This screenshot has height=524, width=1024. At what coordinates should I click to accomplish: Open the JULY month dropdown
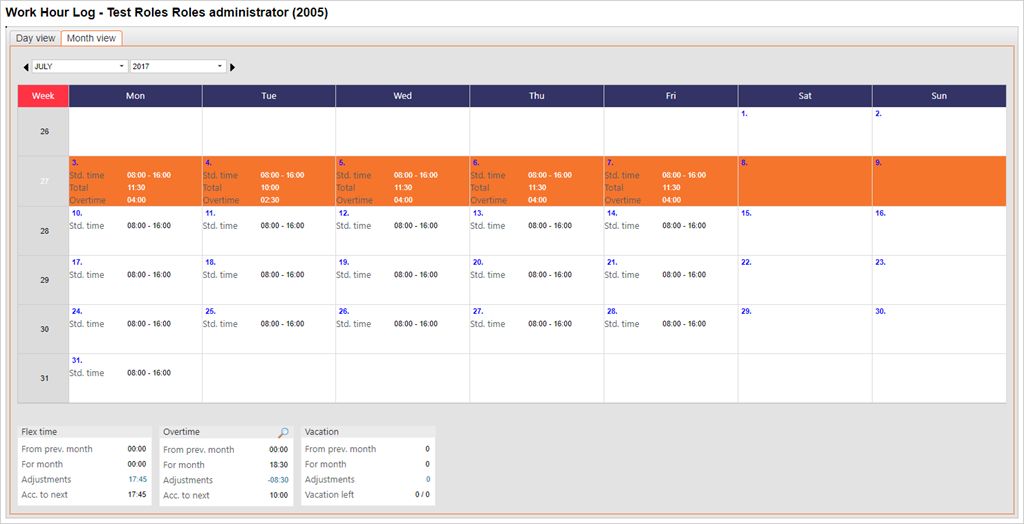(80, 66)
